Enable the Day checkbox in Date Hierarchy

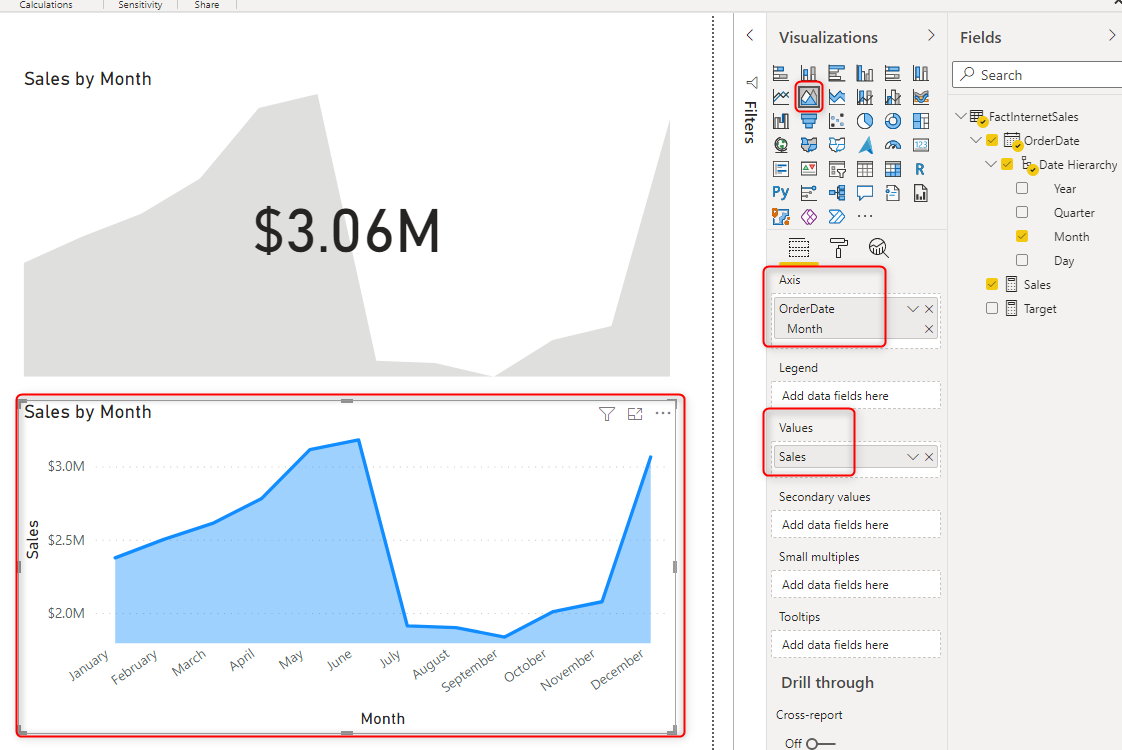click(x=1021, y=260)
